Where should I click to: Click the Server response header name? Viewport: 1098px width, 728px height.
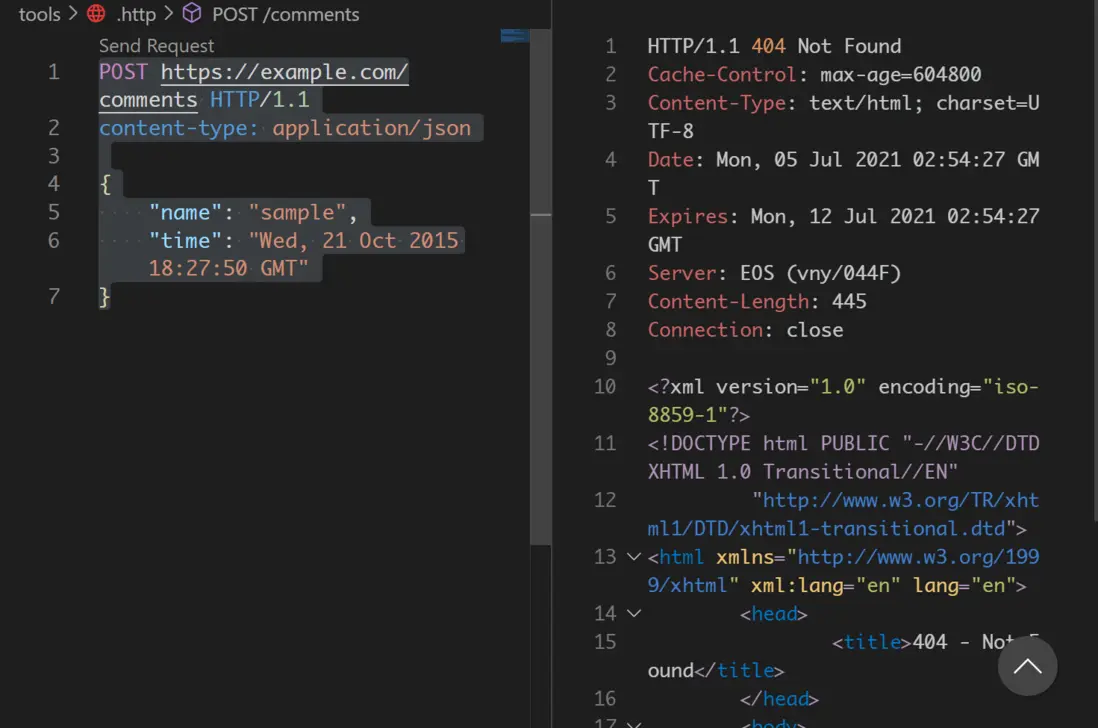click(682, 274)
